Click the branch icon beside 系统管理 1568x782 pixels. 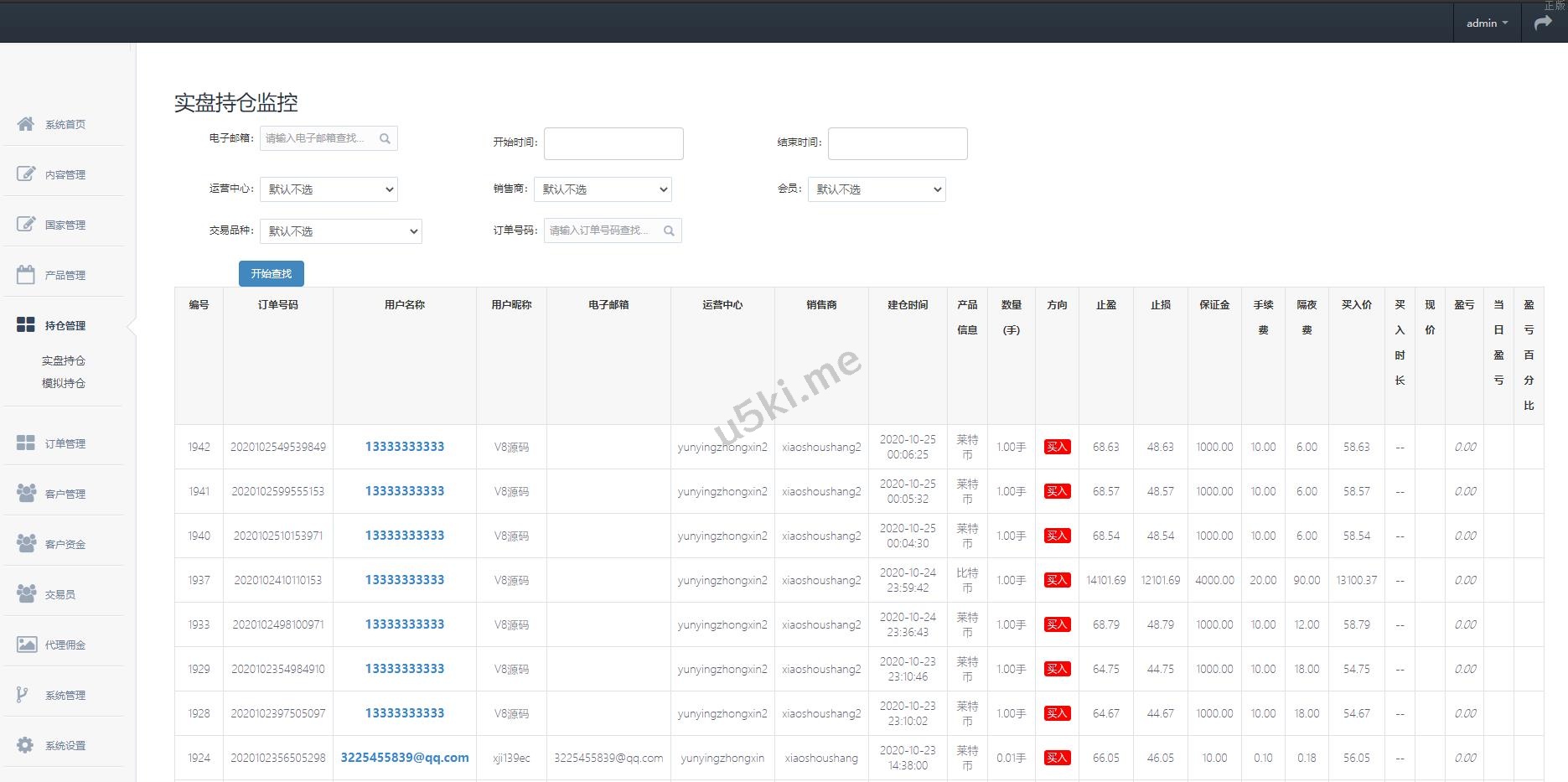click(x=23, y=695)
